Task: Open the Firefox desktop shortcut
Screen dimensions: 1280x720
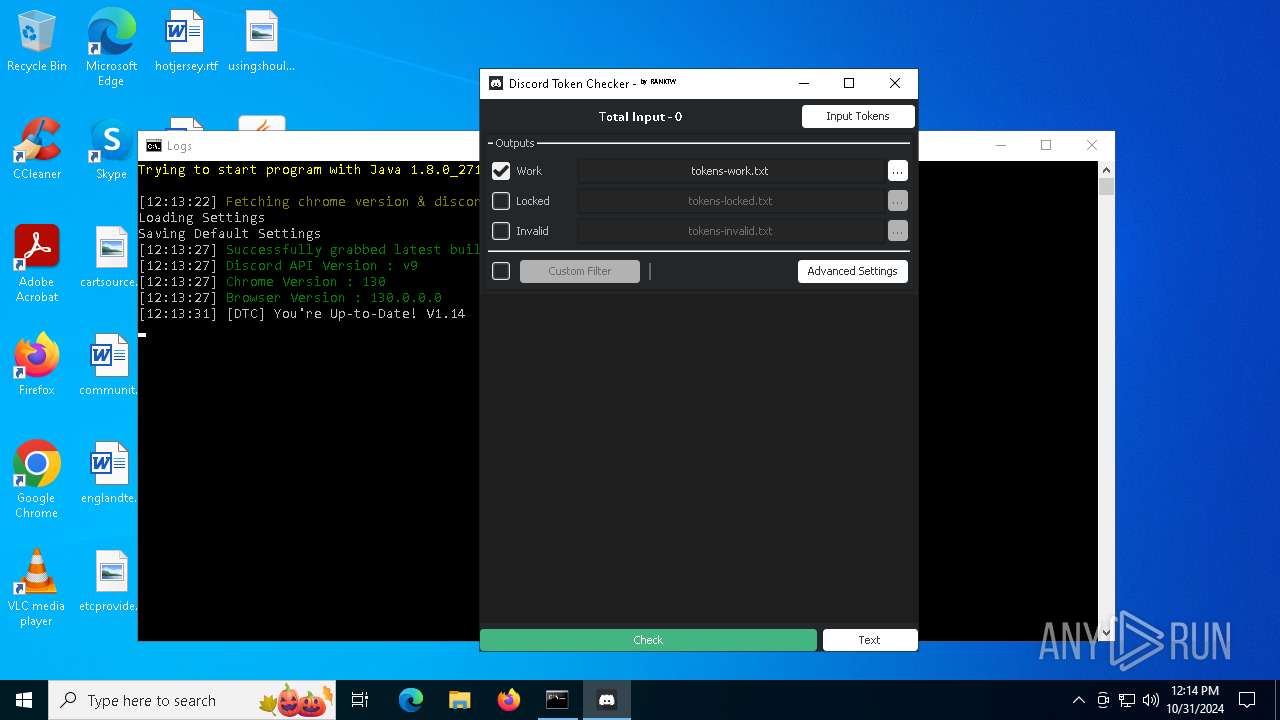Action: pyautogui.click(x=37, y=366)
